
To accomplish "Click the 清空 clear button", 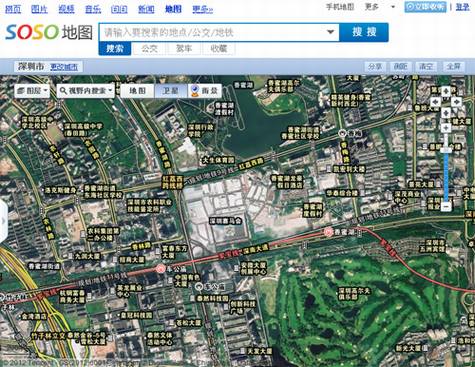I will point(426,67).
